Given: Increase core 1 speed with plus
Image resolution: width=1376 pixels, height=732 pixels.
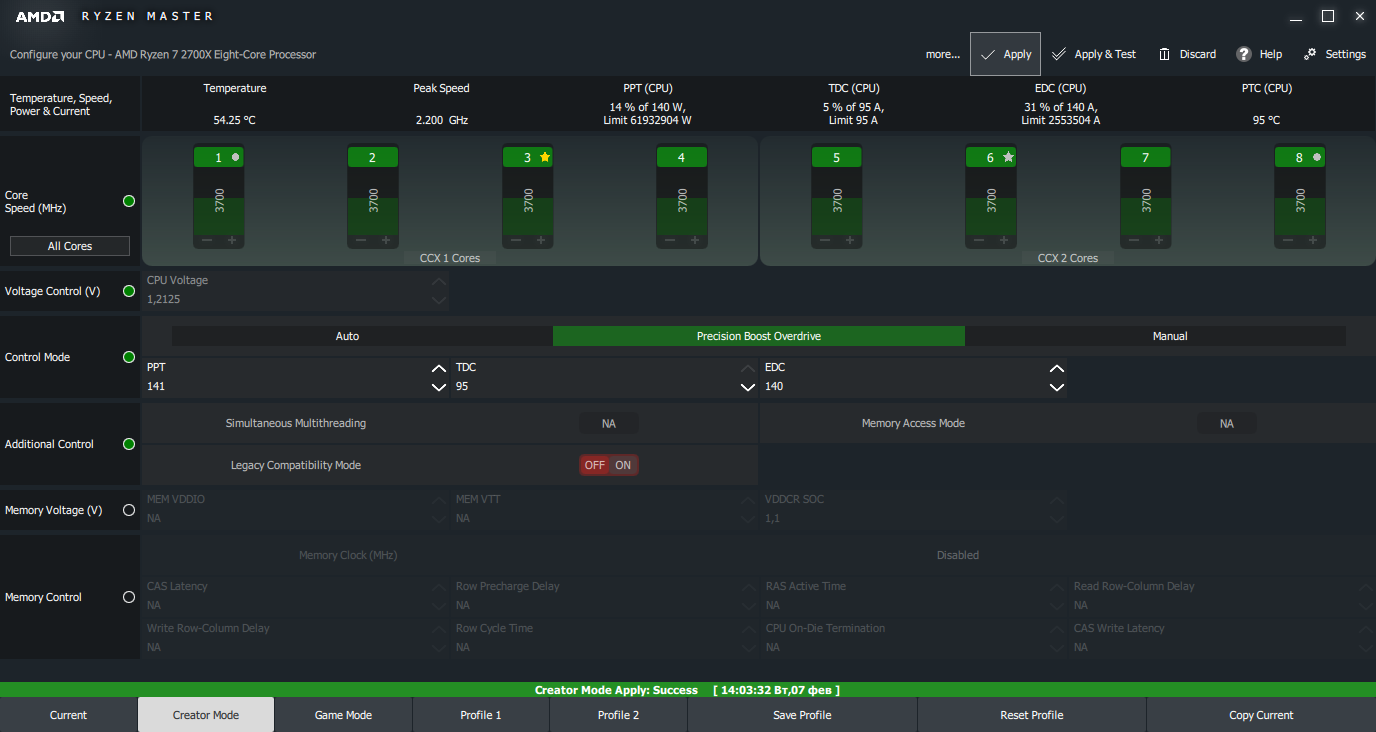Looking at the screenshot, I should (232, 240).
